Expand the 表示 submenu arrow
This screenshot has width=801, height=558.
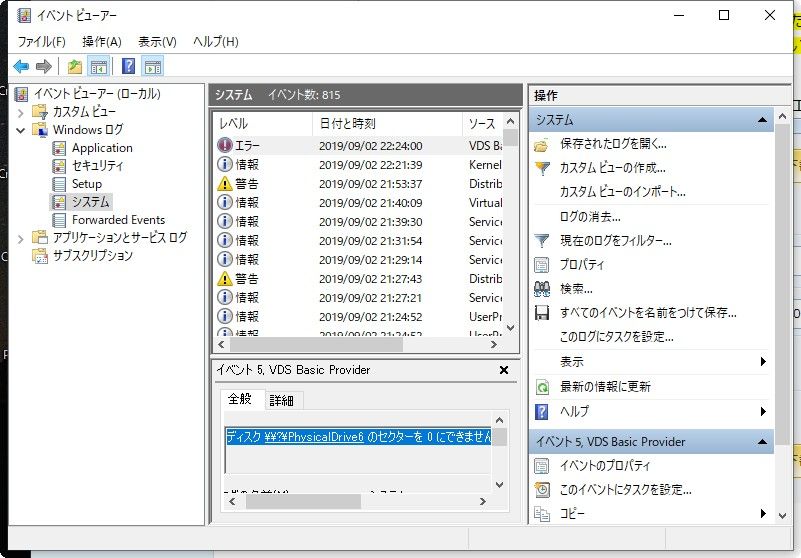pyautogui.click(x=763, y=361)
